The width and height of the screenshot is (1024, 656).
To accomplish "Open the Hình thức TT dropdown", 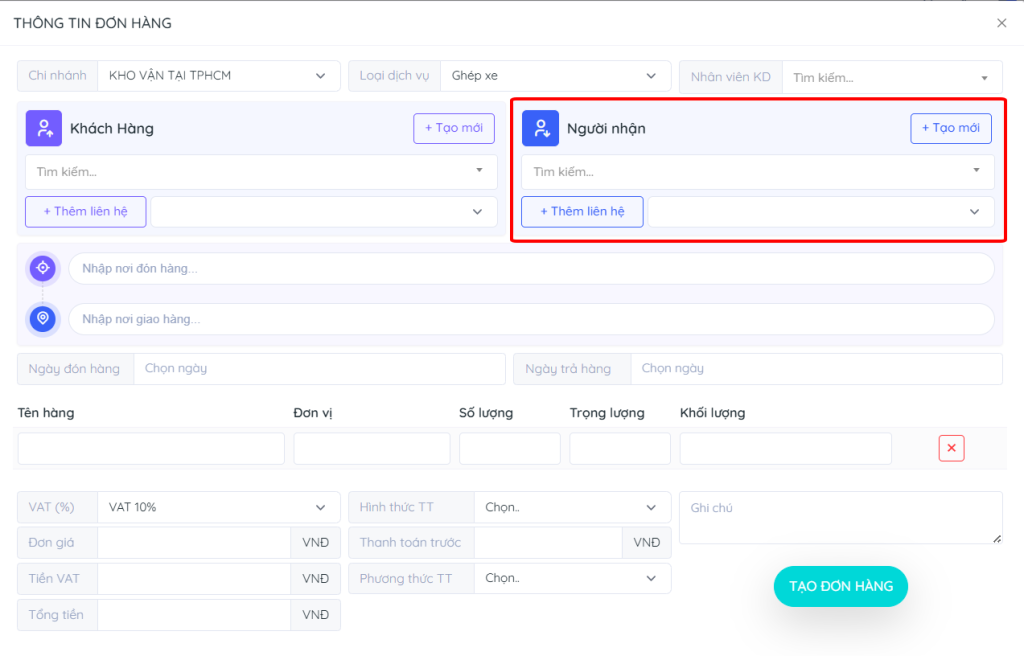I will coord(571,507).
